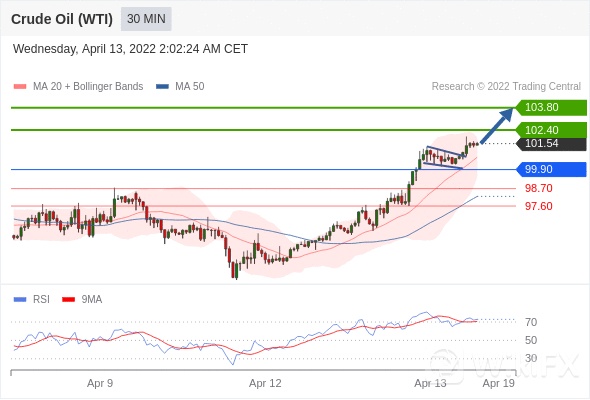Toggle the 9MA legend entry
The height and width of the screenshot is (400, 590).
[82, 300]
